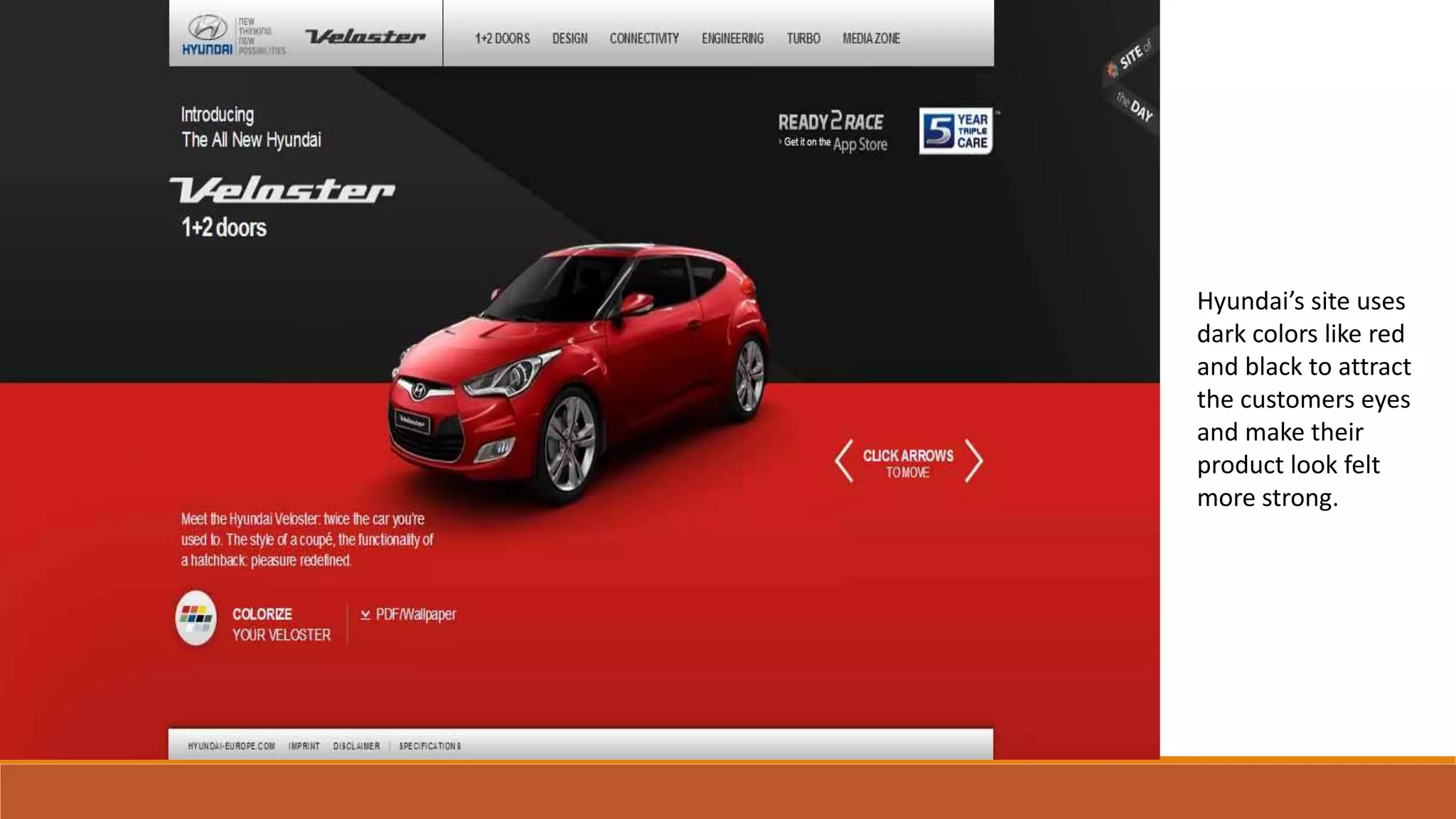Visit the MEDIA ZONE page
Viewport: 1456px width, 819px height.
pos(871,38)
